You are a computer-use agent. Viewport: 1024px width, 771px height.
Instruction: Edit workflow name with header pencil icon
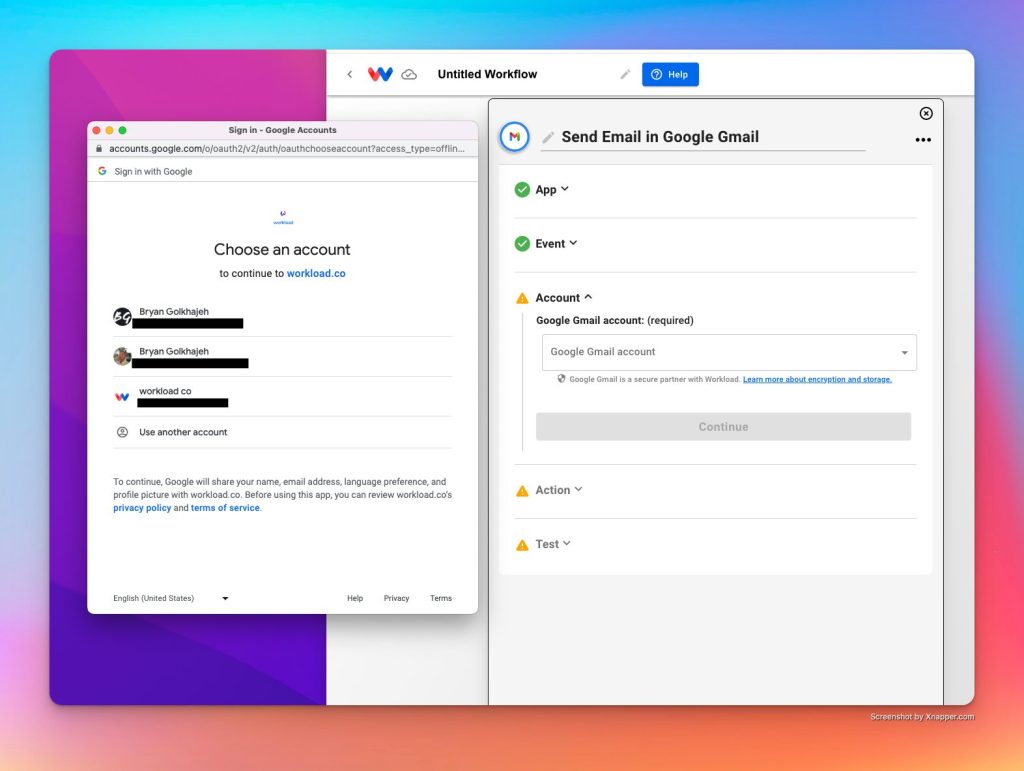(x=625, y=74)
